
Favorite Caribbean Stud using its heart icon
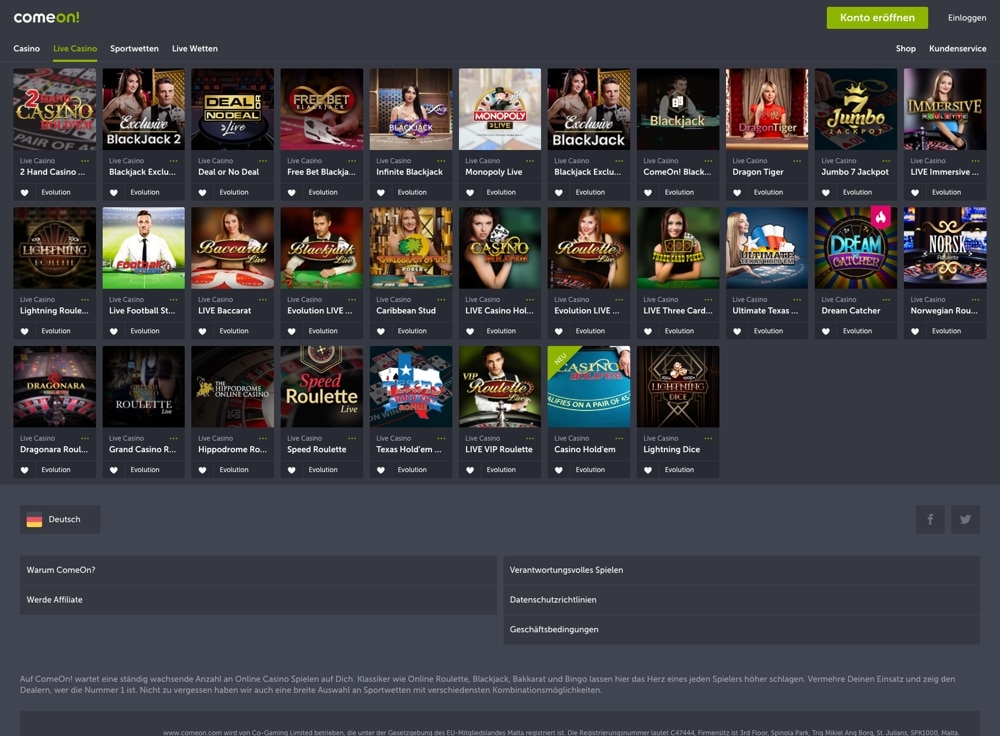[381, 332]
